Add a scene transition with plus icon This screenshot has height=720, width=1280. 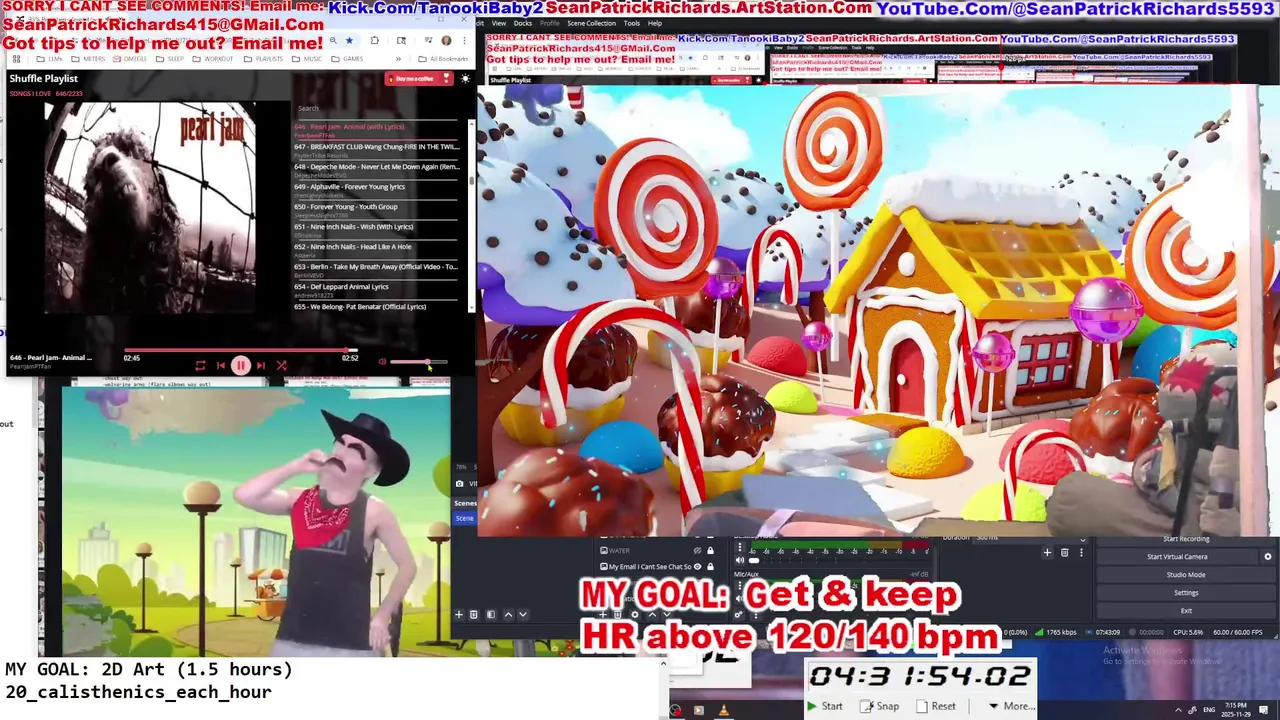(x=1047, y=553)
